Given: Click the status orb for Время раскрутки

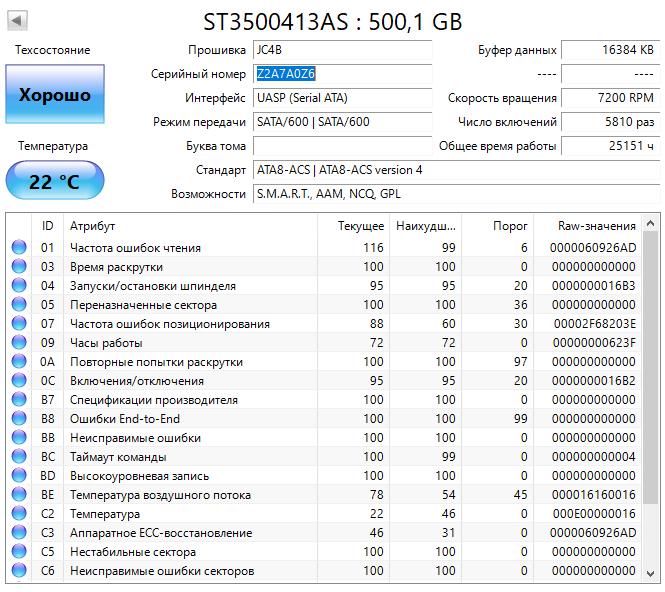Looking at the screenshot, I should 19,267.
